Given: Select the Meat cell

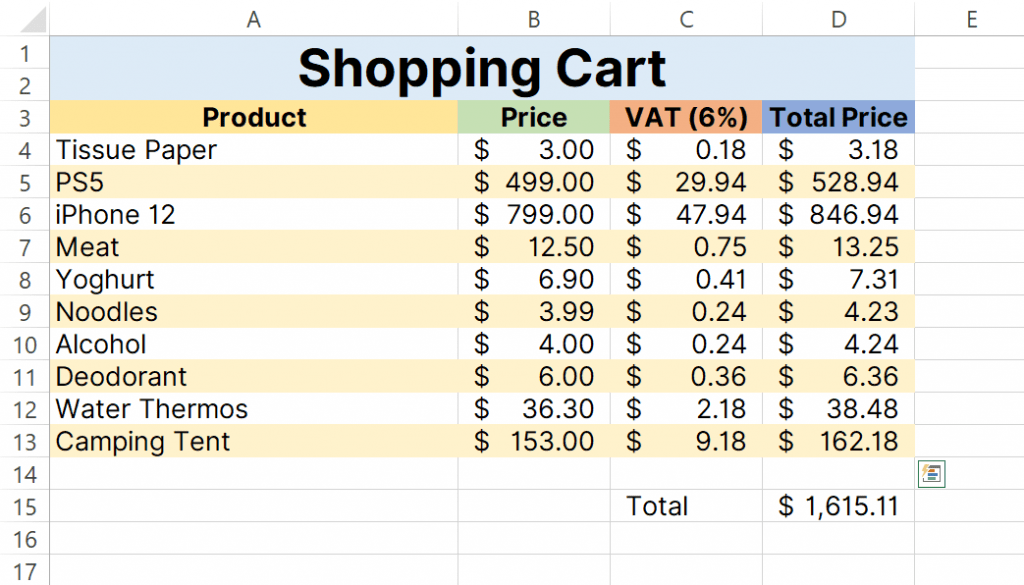Looking at the screenshot, I should click(x=254, y=247).
